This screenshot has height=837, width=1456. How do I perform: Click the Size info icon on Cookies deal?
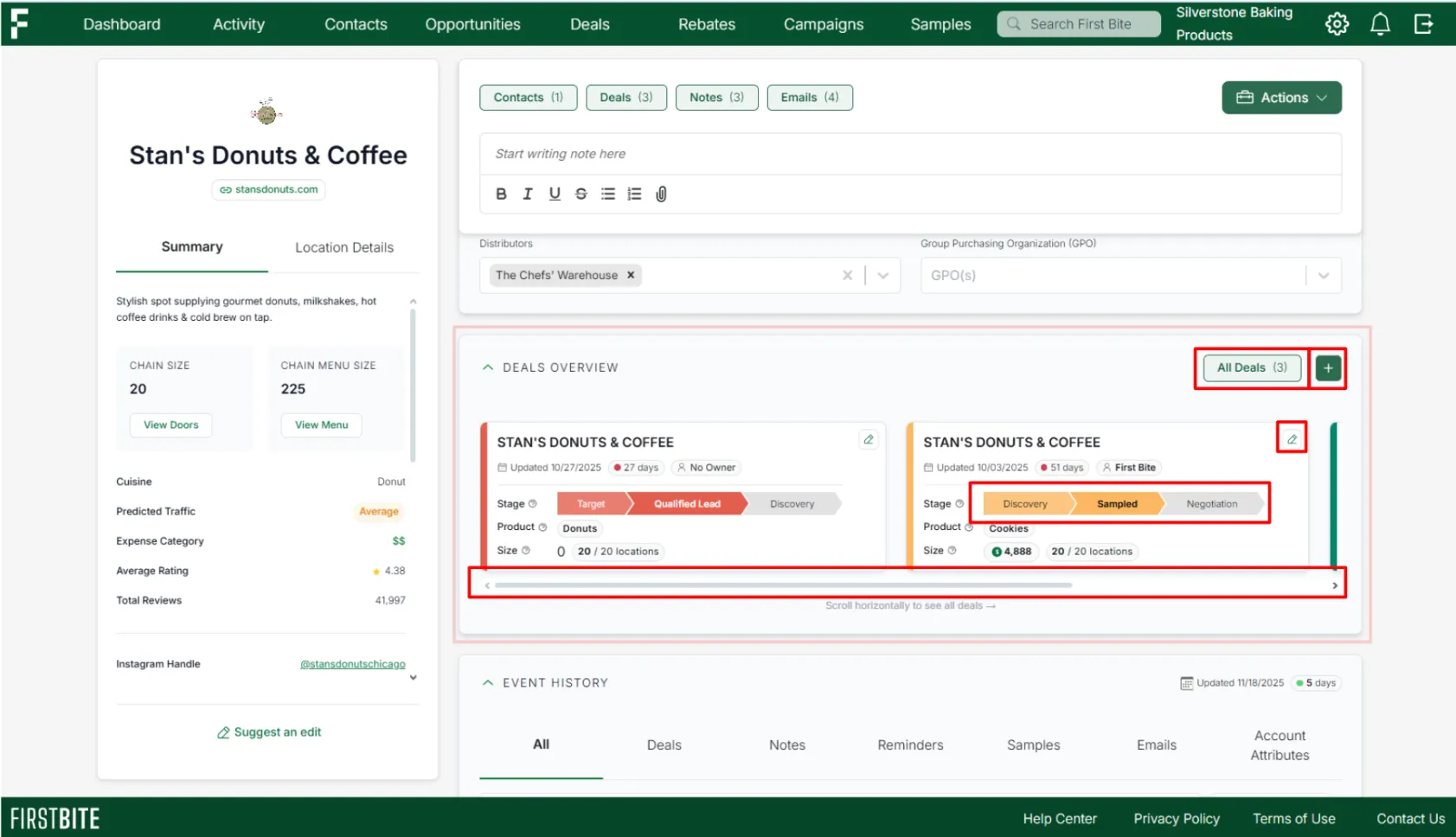point(952,551)
